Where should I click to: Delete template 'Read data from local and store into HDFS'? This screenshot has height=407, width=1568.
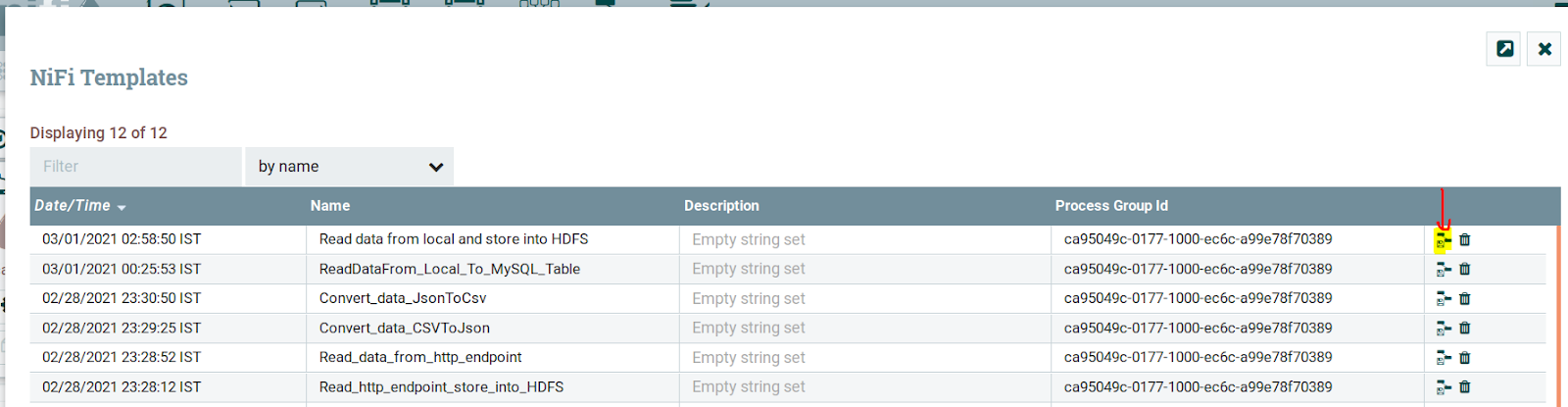point(1465,239)
